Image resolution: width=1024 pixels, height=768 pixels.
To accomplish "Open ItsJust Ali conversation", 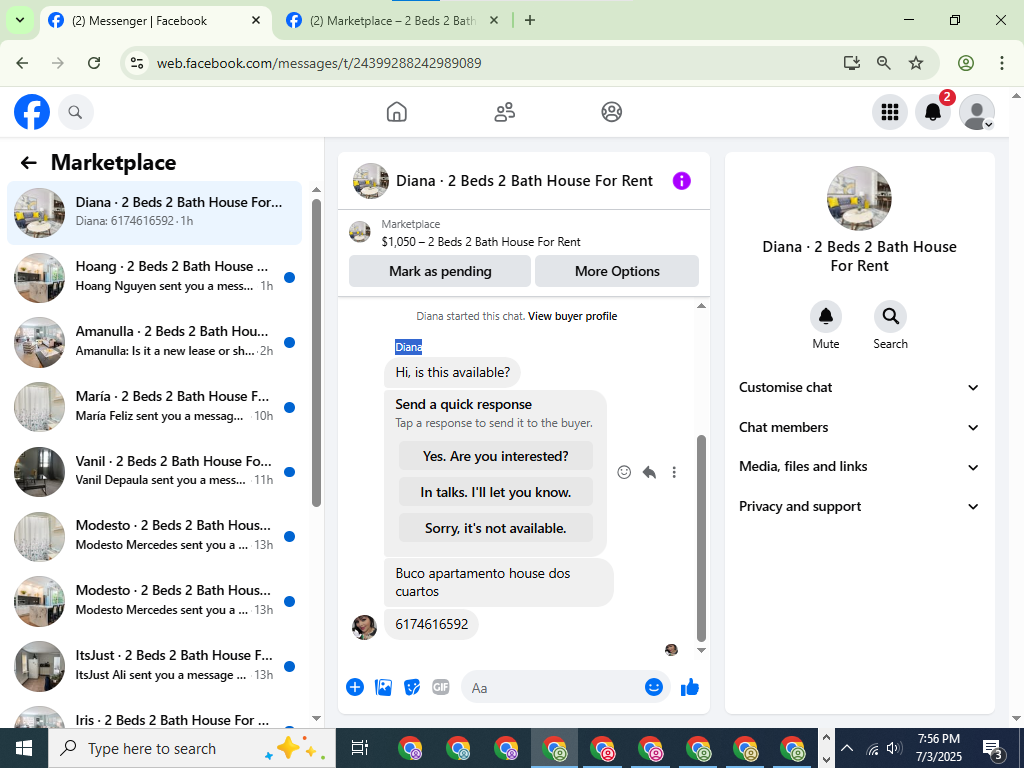I will coord(154,665).
